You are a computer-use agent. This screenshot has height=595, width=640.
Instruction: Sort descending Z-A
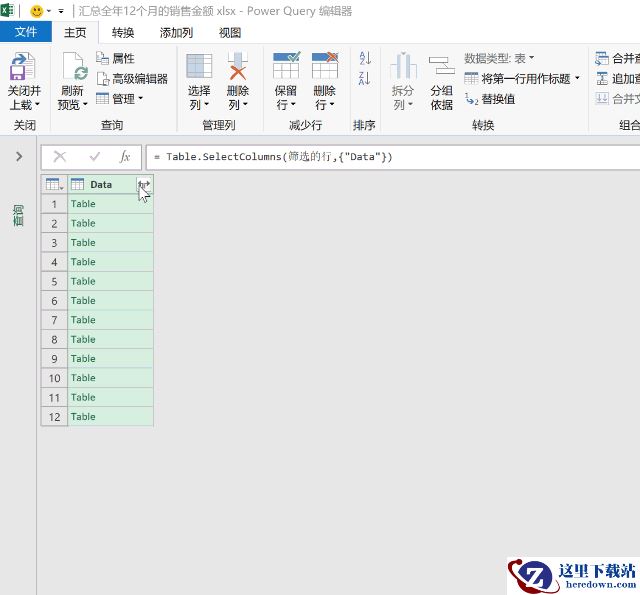click(365, 78)
